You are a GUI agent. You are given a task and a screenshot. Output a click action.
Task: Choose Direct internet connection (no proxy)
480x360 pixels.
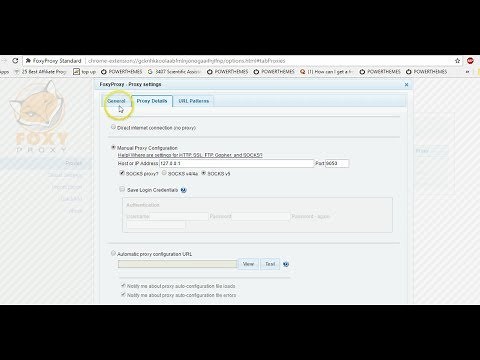coord(113,127)
